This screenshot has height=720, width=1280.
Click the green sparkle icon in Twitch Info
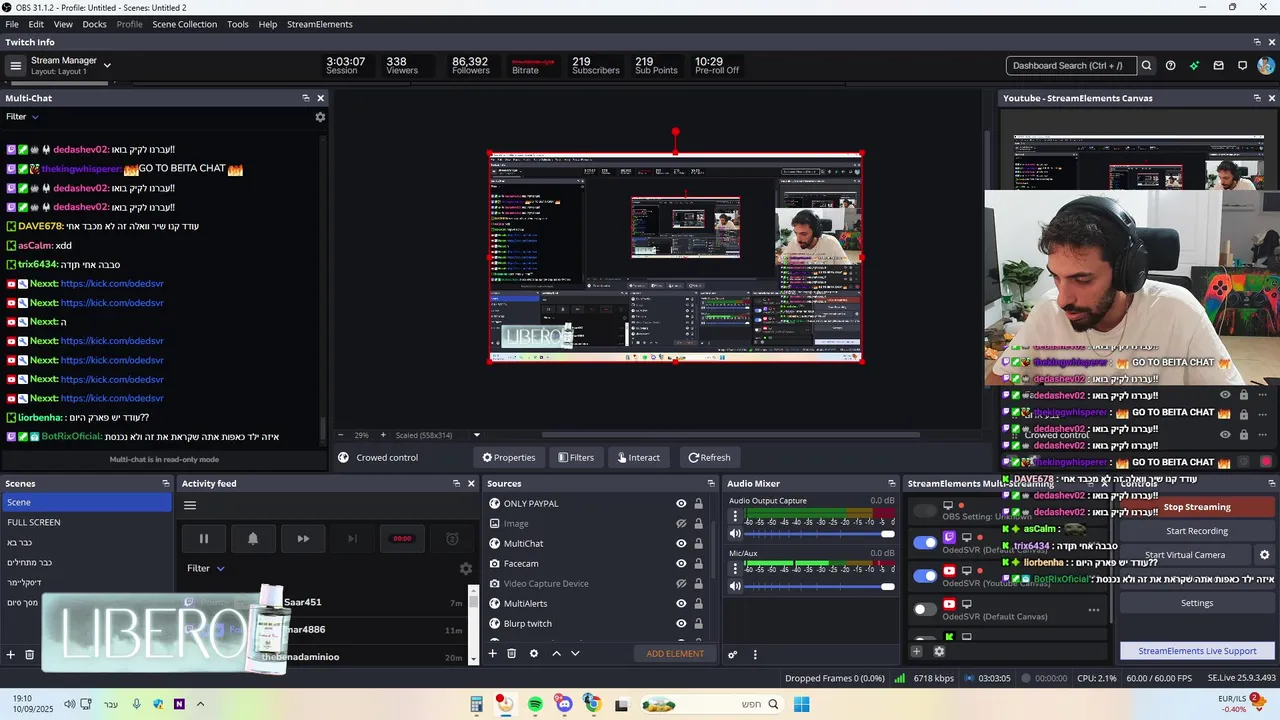[x=1194, y=66]
